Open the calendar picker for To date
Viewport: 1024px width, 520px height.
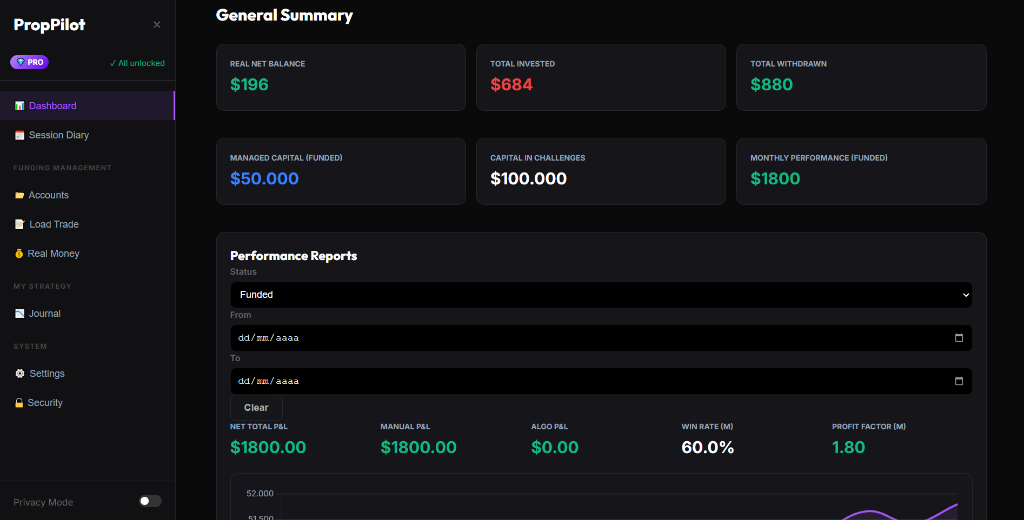(x=959, y=381)
